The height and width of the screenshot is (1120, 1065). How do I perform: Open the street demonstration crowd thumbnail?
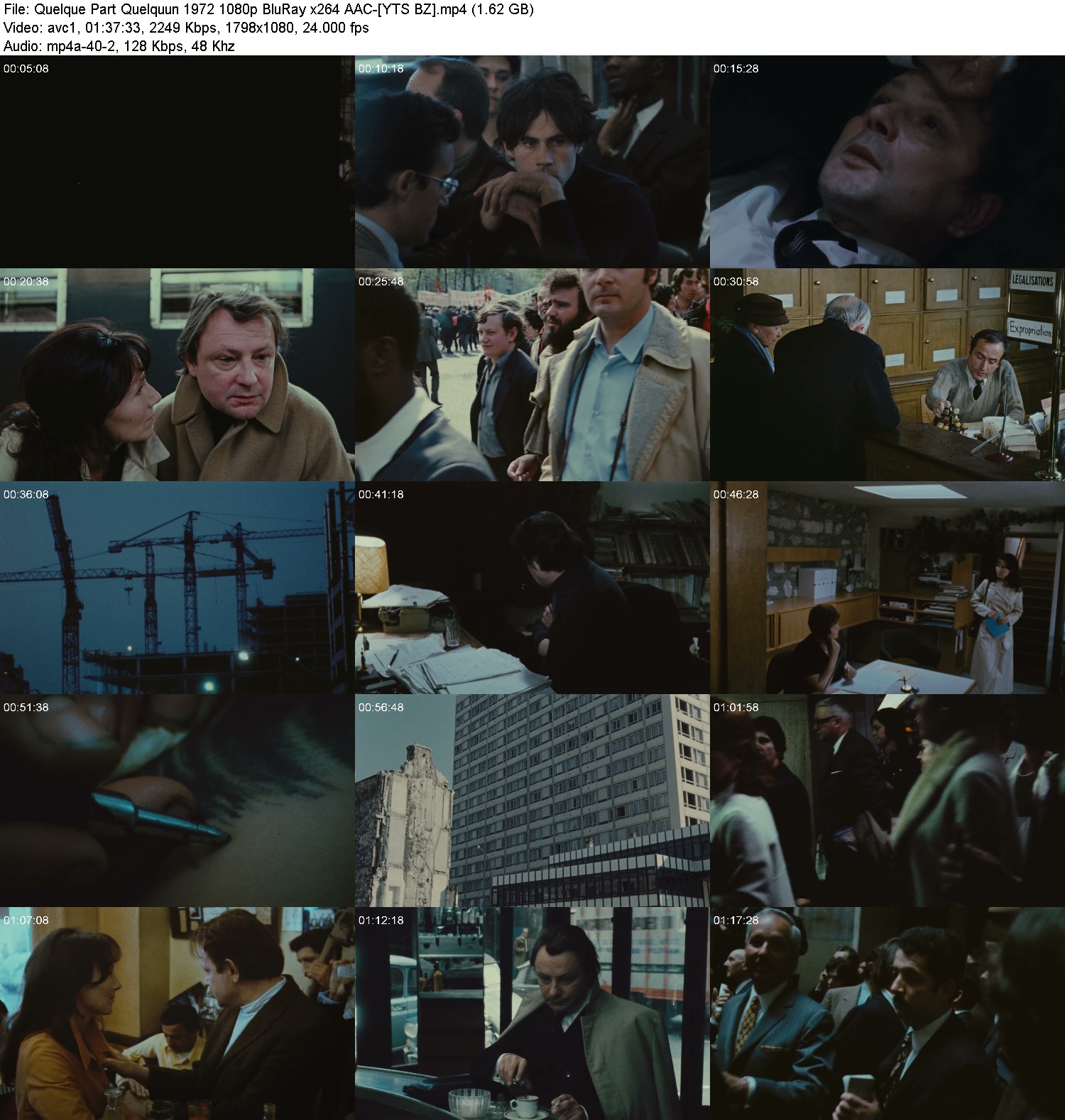(x=532, y=375)
